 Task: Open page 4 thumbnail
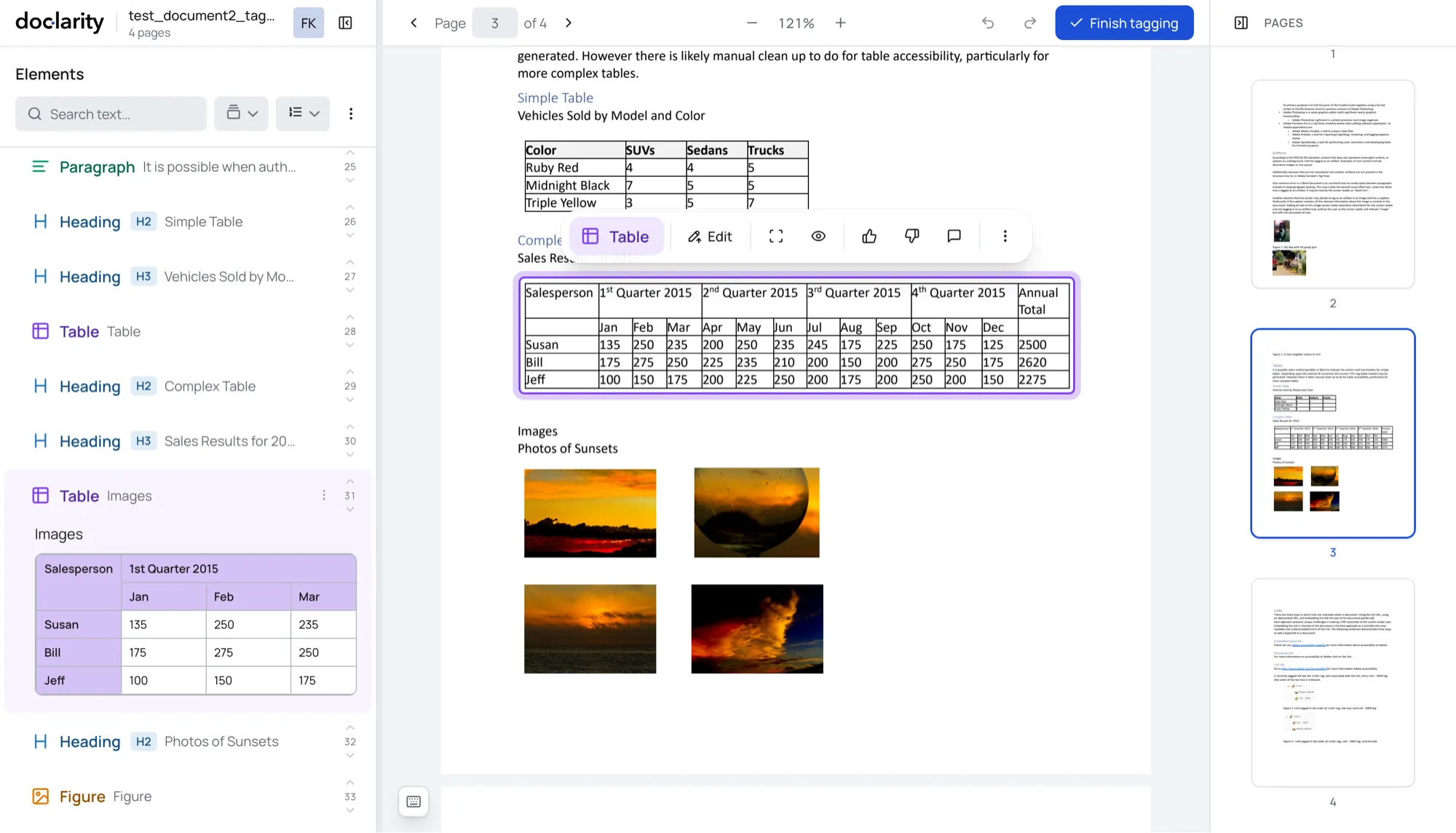pyautogui.click(x=1332, y=682)
